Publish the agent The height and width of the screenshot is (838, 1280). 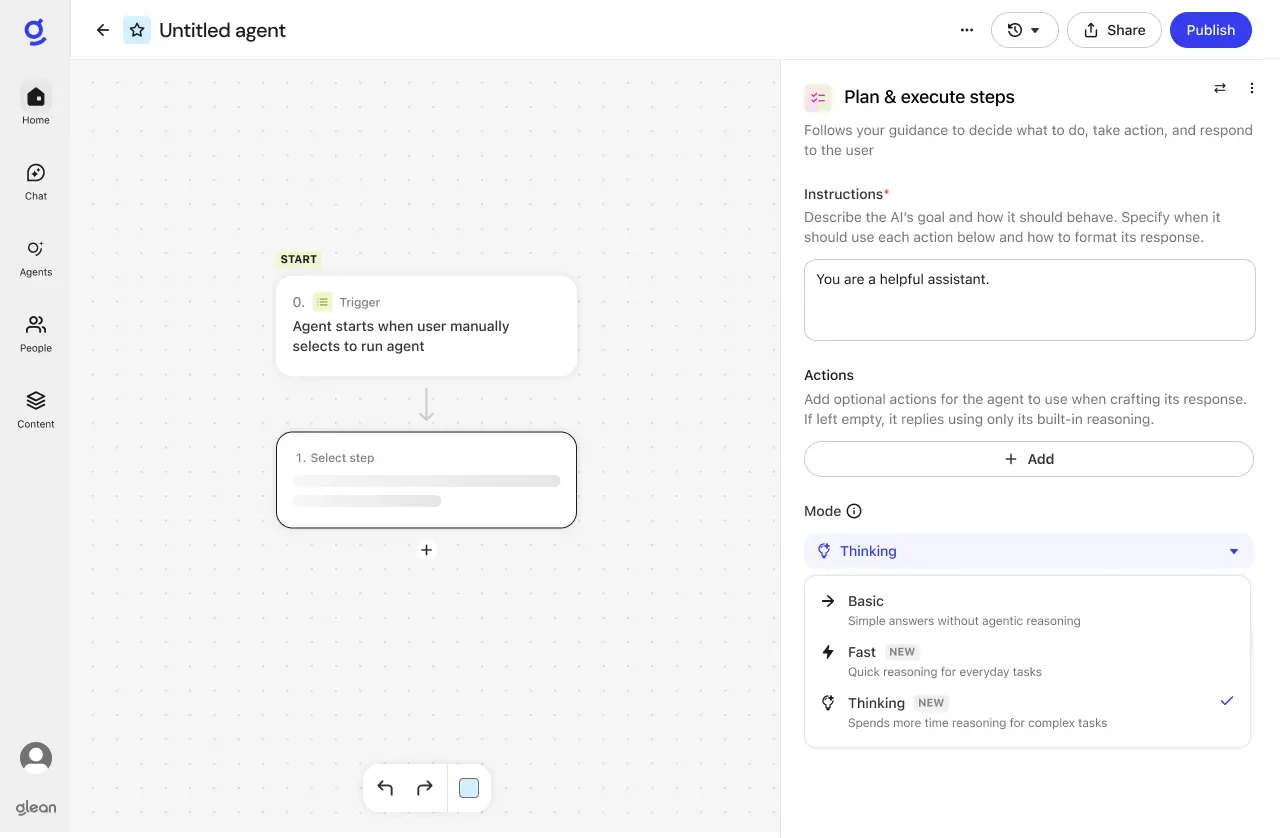(1210, 30)
